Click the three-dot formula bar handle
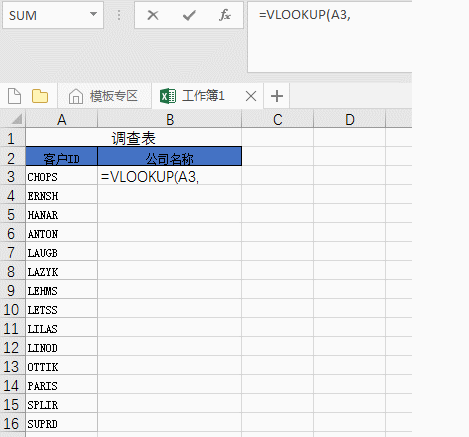Viewport: 469px width, 437px height. pos(119,15)
